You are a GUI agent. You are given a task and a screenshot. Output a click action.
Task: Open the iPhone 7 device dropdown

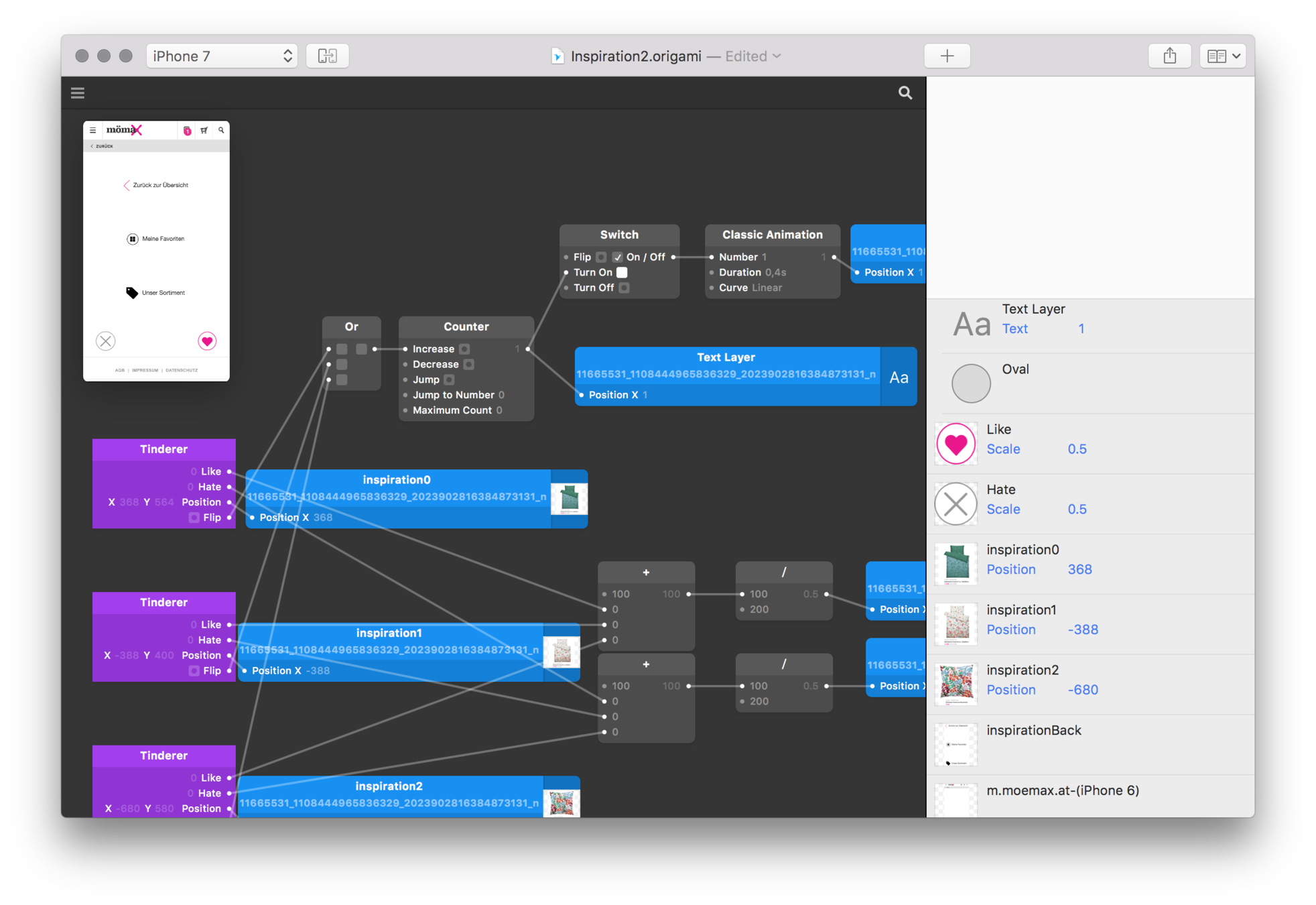coord(222,56)
